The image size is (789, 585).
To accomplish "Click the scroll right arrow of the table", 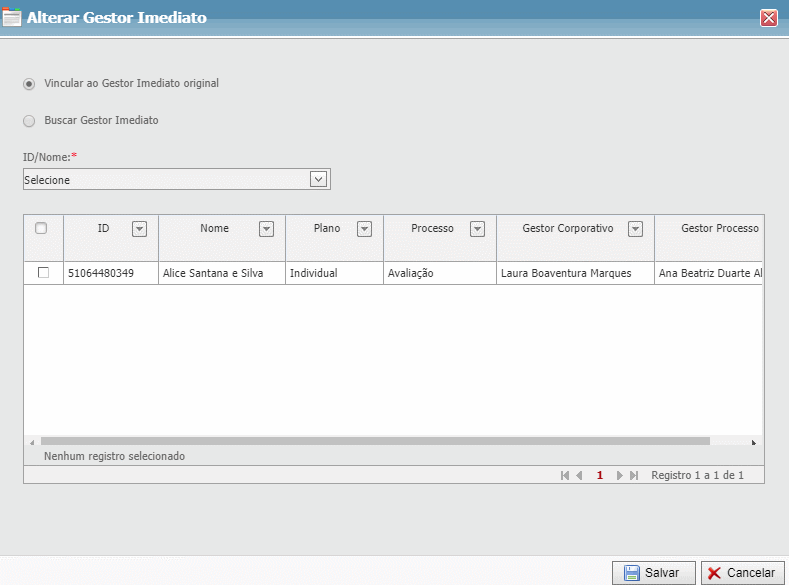I will coord(753,441).
